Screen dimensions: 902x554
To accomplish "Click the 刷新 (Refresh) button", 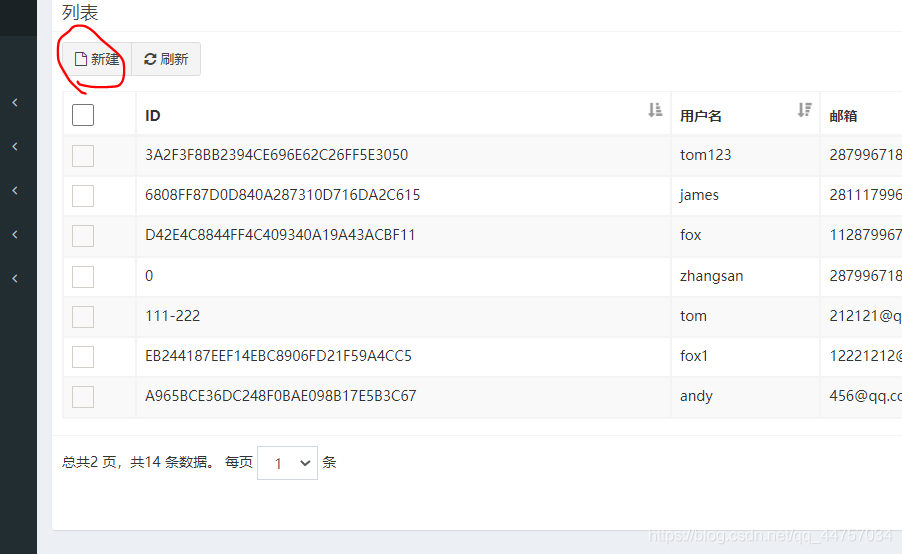I will 166,59.
